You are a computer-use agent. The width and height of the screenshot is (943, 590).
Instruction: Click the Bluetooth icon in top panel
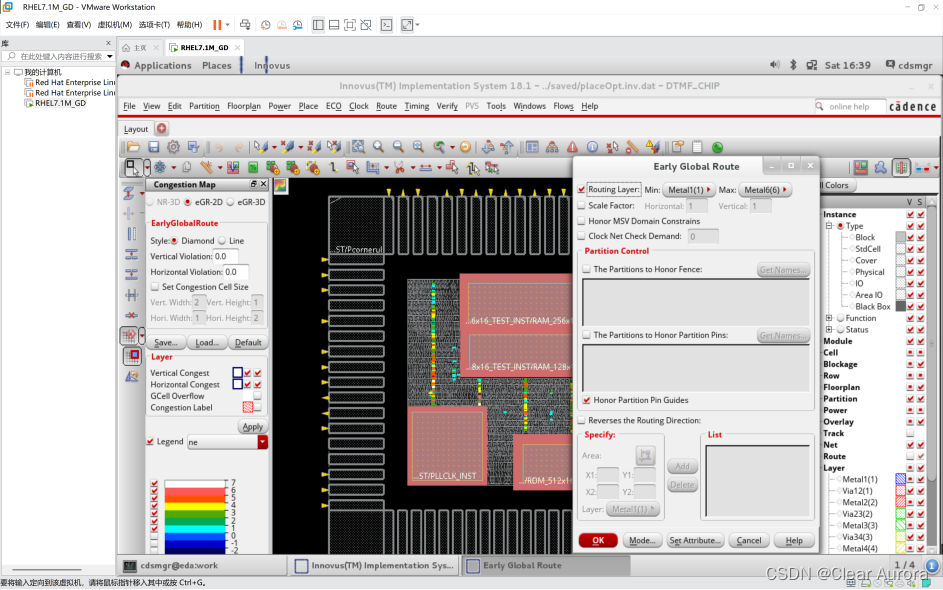click(x=793, y=65)
